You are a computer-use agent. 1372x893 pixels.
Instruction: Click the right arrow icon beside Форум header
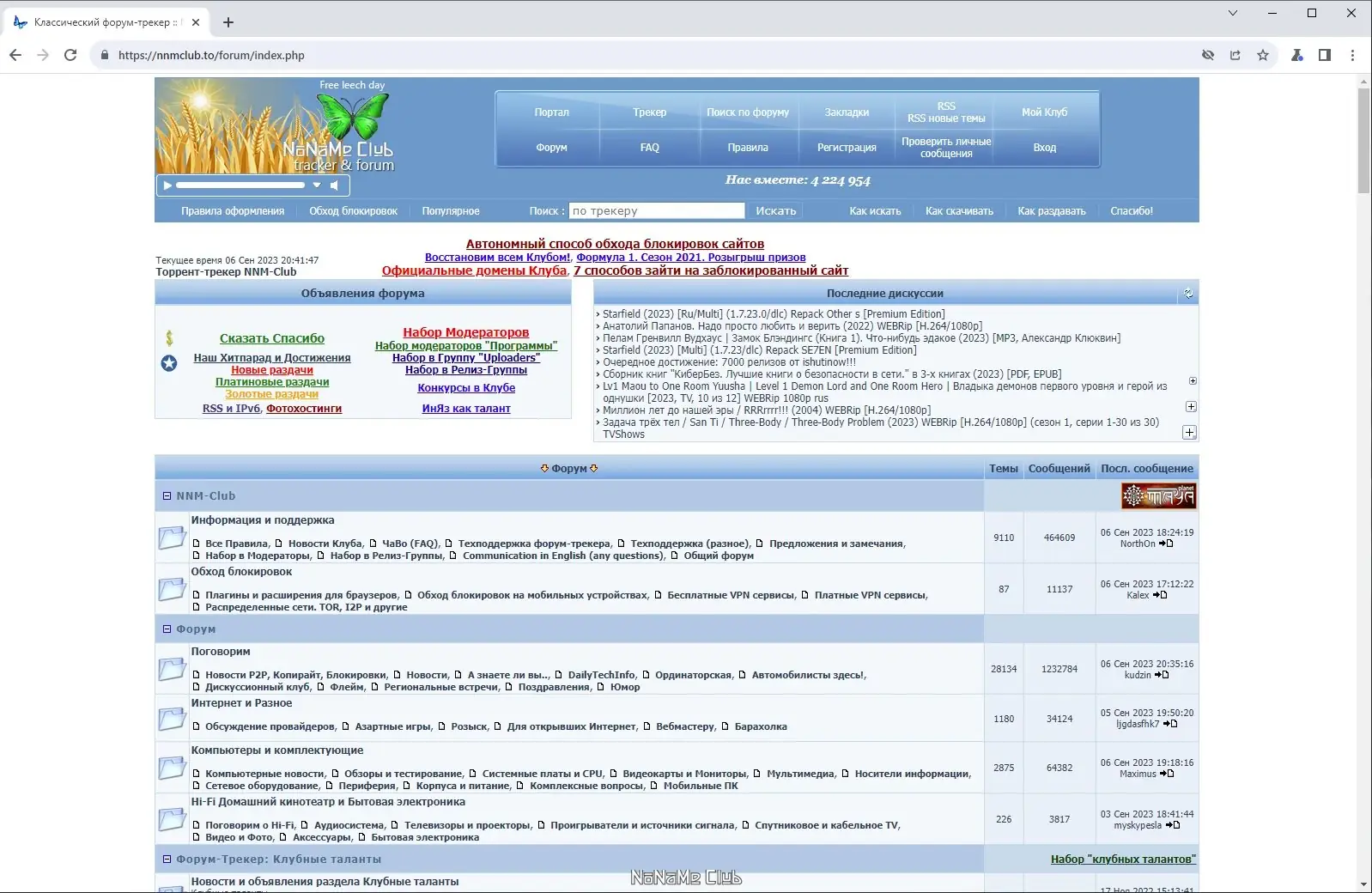[594, 468]
